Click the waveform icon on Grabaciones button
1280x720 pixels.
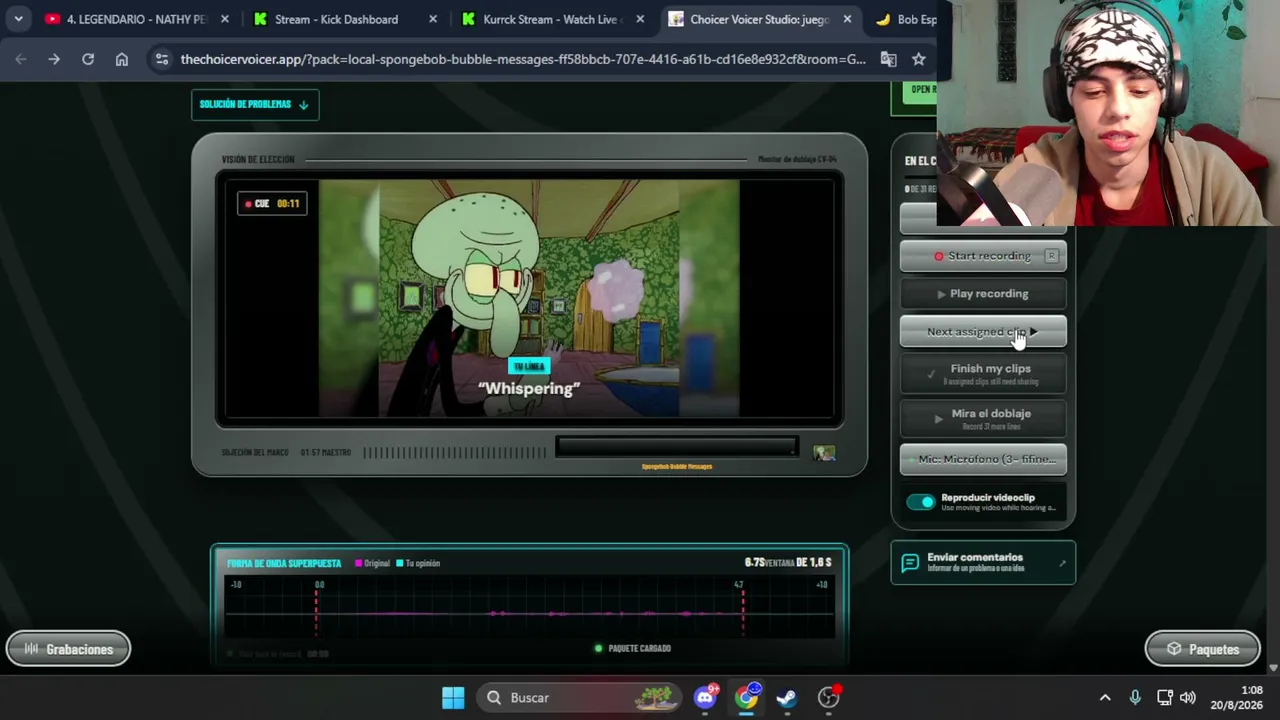click(31, 649)
